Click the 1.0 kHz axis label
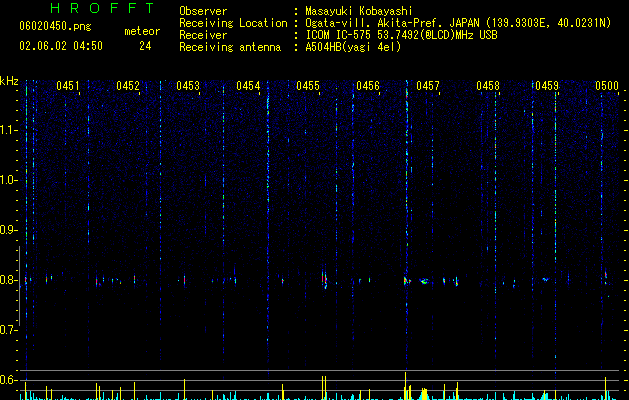629x400 pixels. [8, 180]
